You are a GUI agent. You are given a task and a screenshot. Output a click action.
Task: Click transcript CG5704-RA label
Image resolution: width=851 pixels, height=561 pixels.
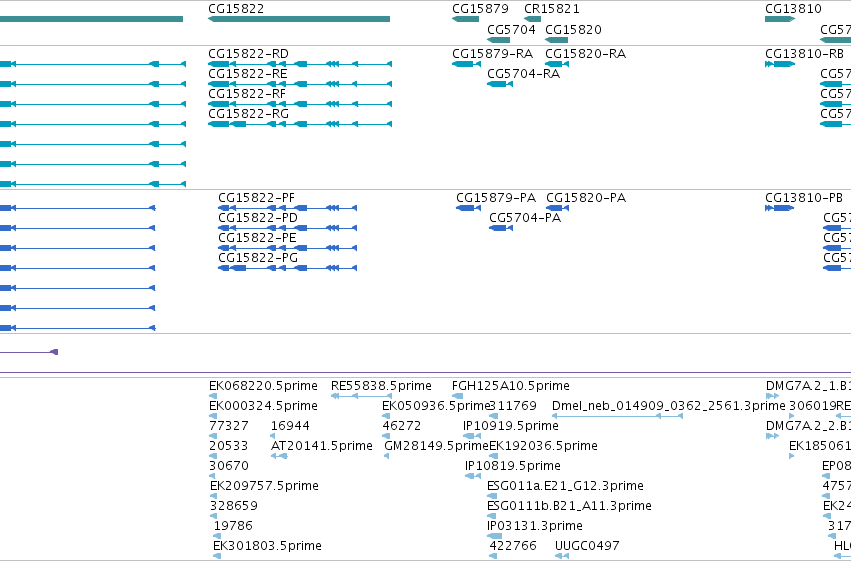[x=524, y=74]
